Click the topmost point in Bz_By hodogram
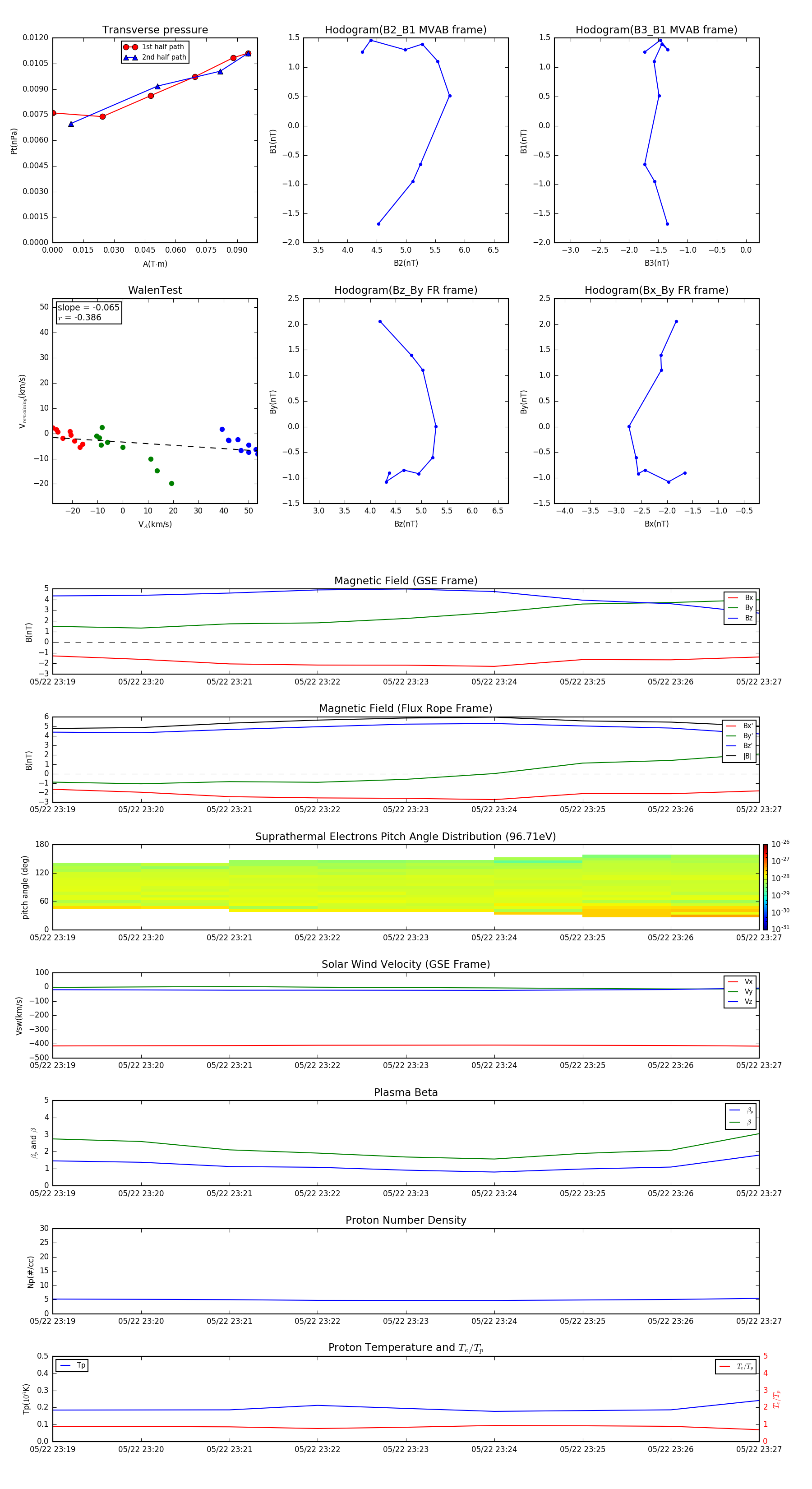The height and width of the screenshot is (1489, 812). (380, 321)
